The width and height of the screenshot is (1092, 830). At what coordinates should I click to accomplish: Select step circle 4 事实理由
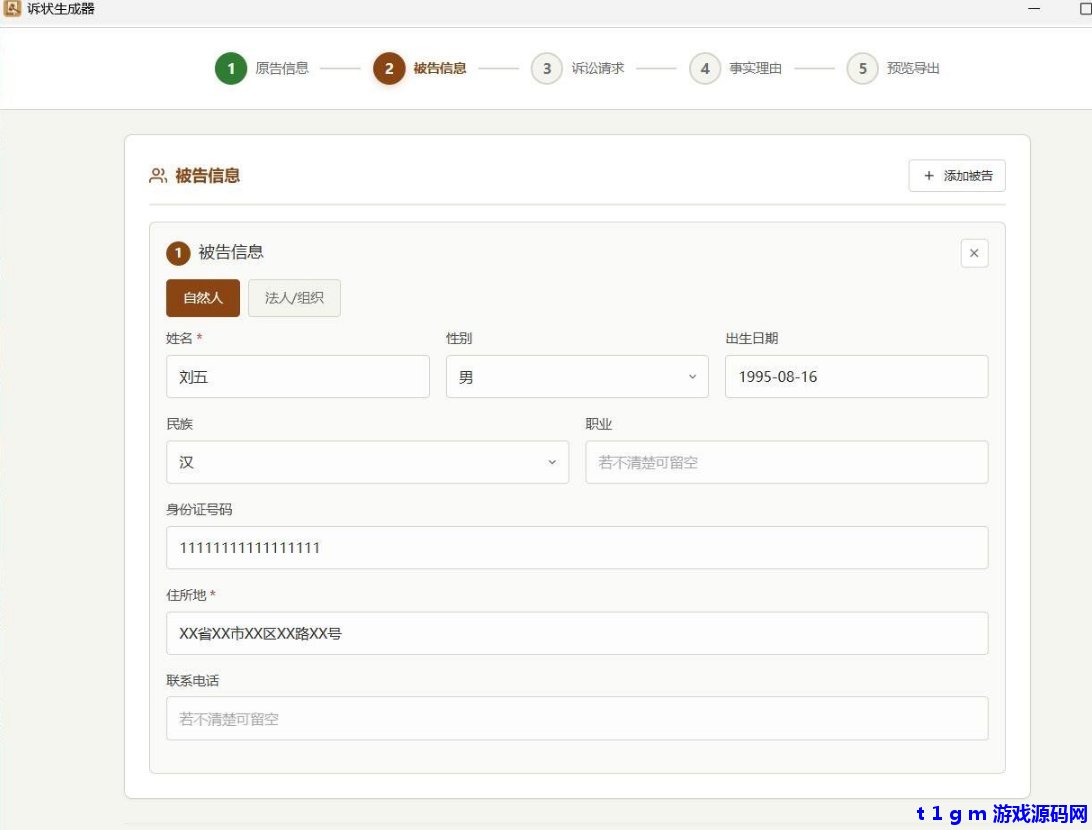tap(705, 68)
